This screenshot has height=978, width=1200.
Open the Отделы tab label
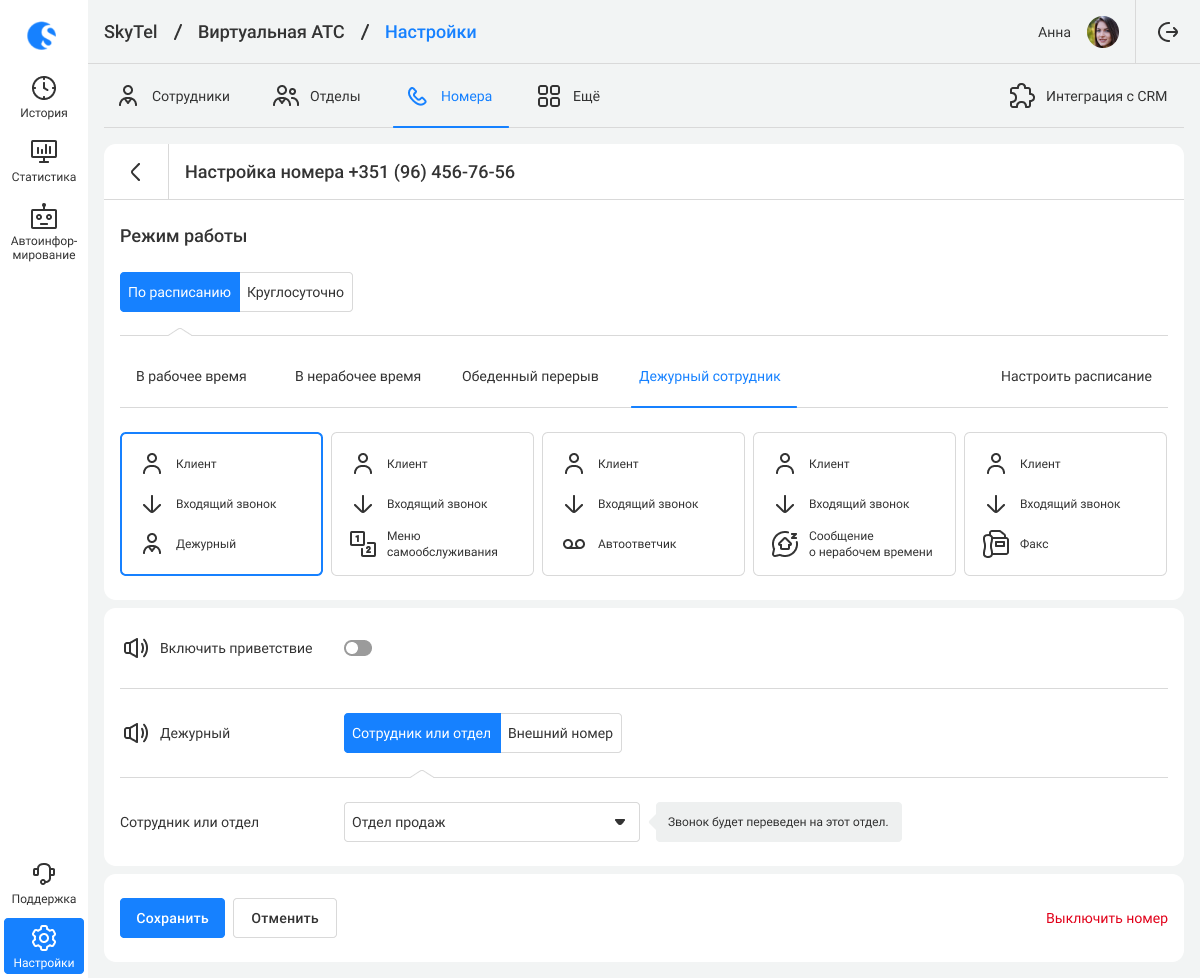[x=335, y=96]
